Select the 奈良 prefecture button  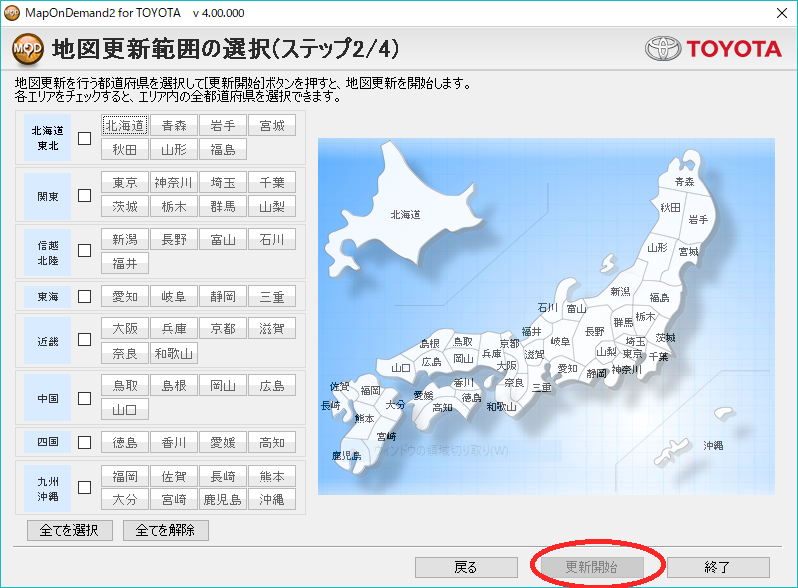point(125,353)
